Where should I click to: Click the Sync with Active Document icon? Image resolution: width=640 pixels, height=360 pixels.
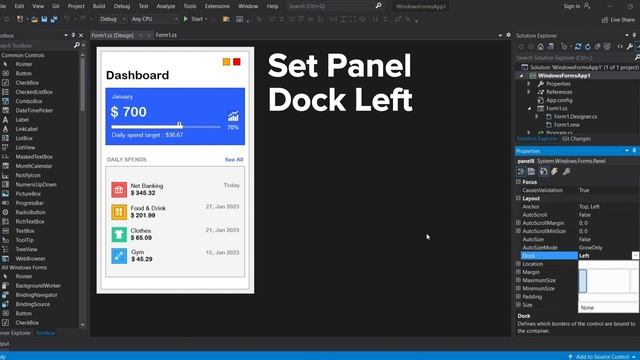tap(578, 47)
